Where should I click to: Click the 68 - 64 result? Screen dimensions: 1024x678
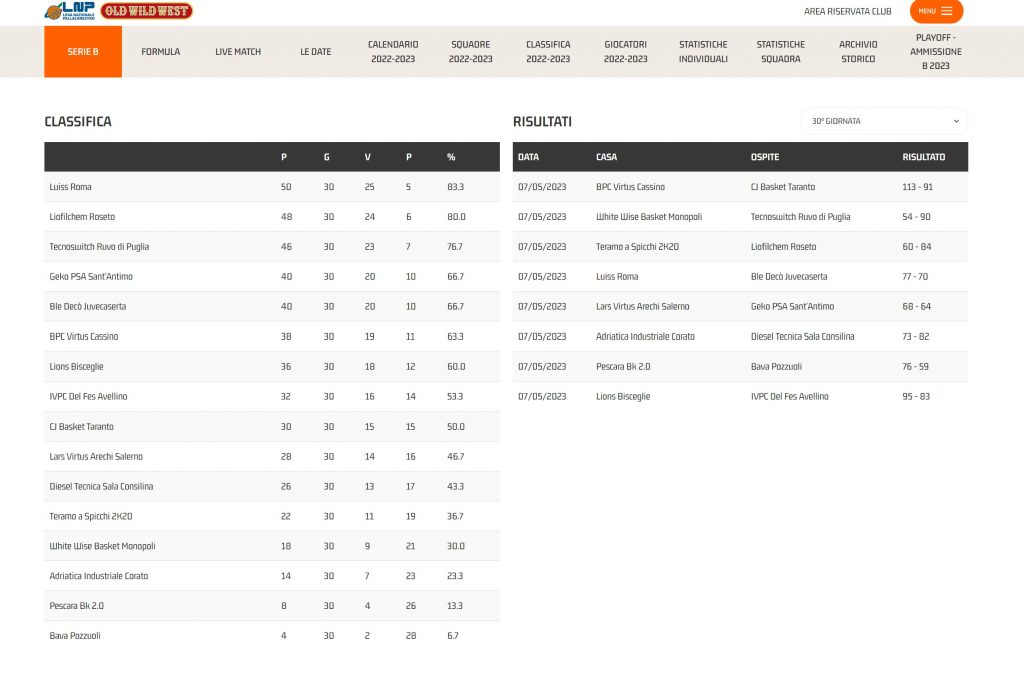coord(916,306)
